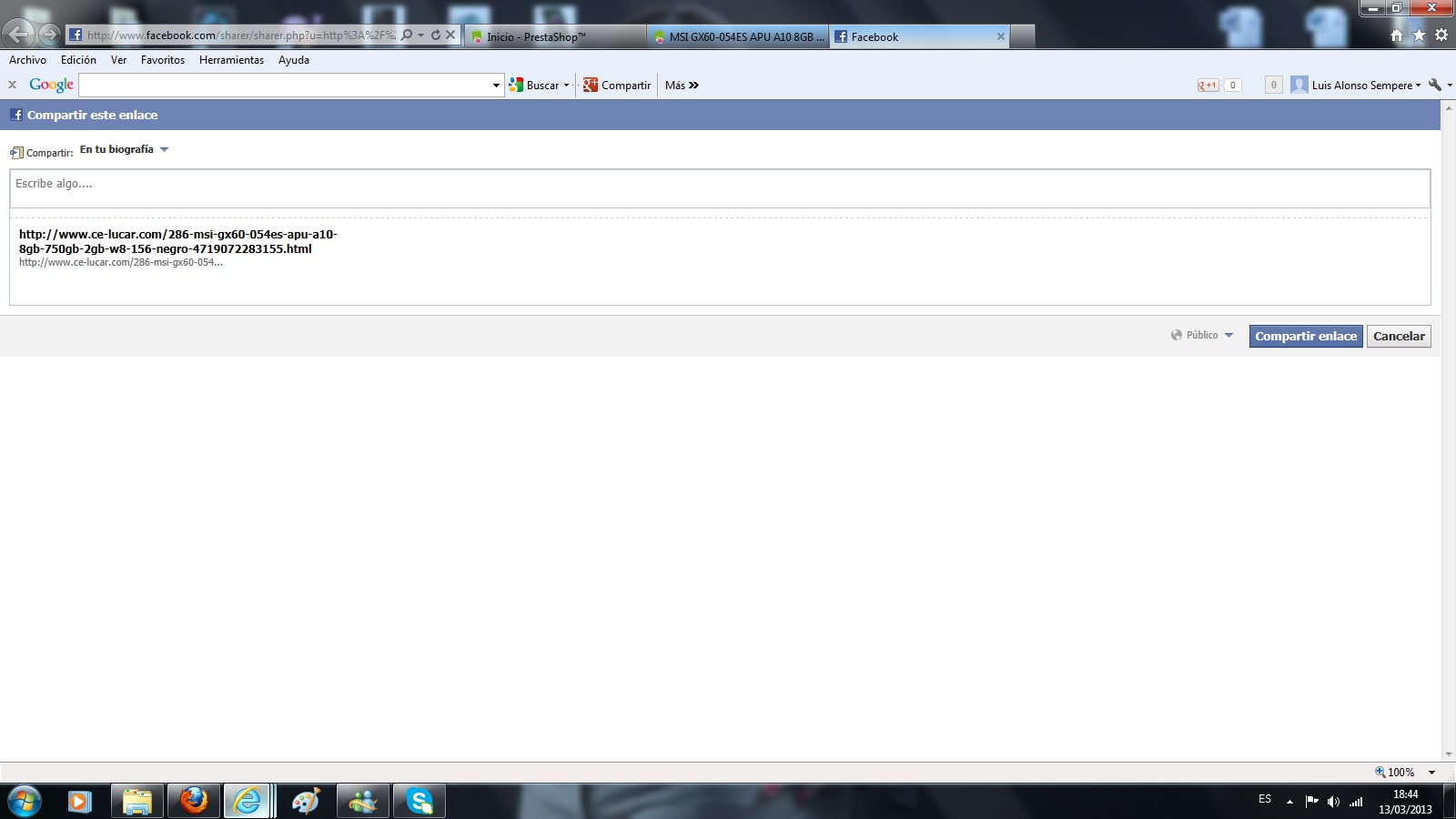The image size is (1456, 819).
Task: Open the Home page icon
Action: (x=1397, y=35)
